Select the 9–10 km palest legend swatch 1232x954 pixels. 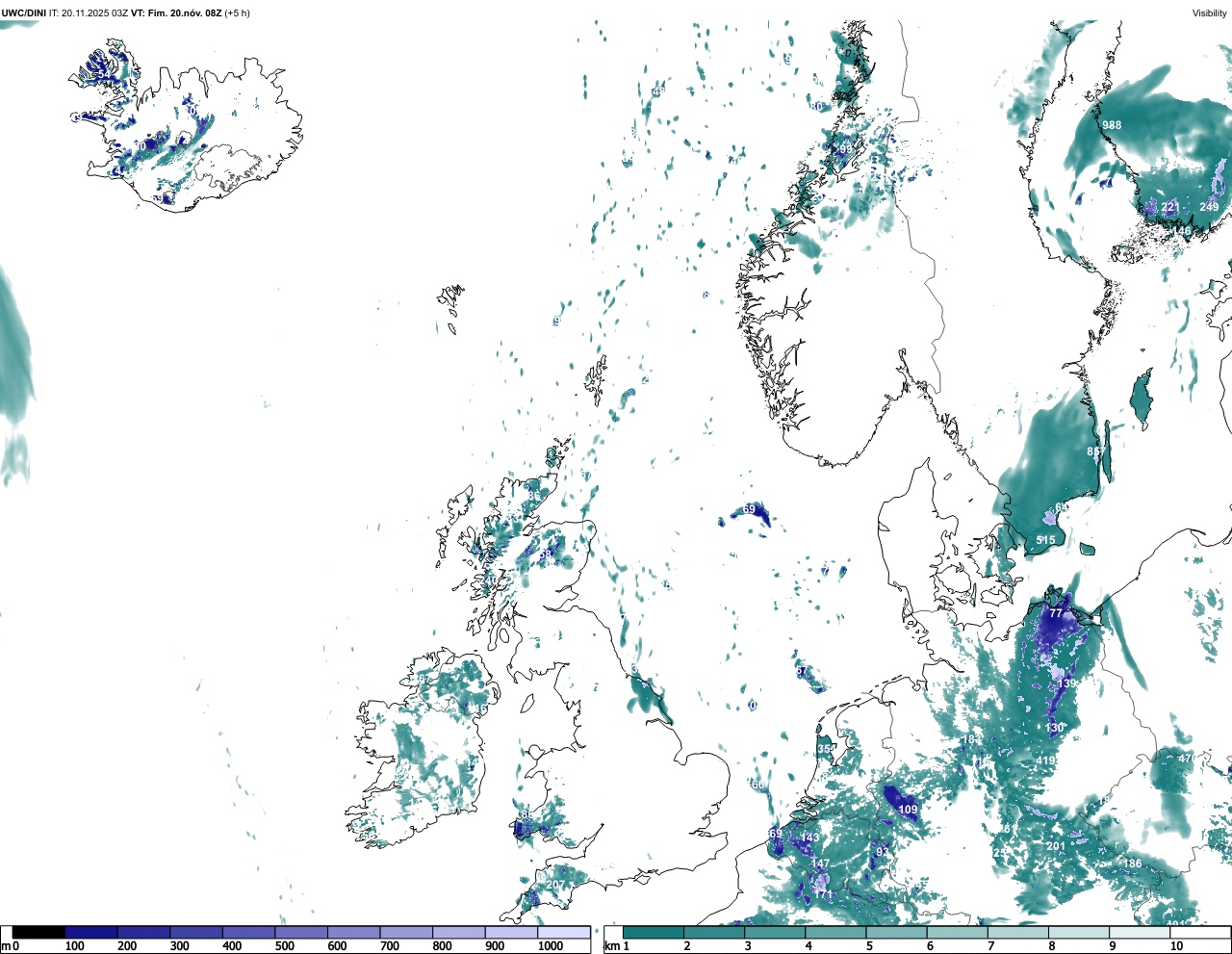[x=1141, y=932]
